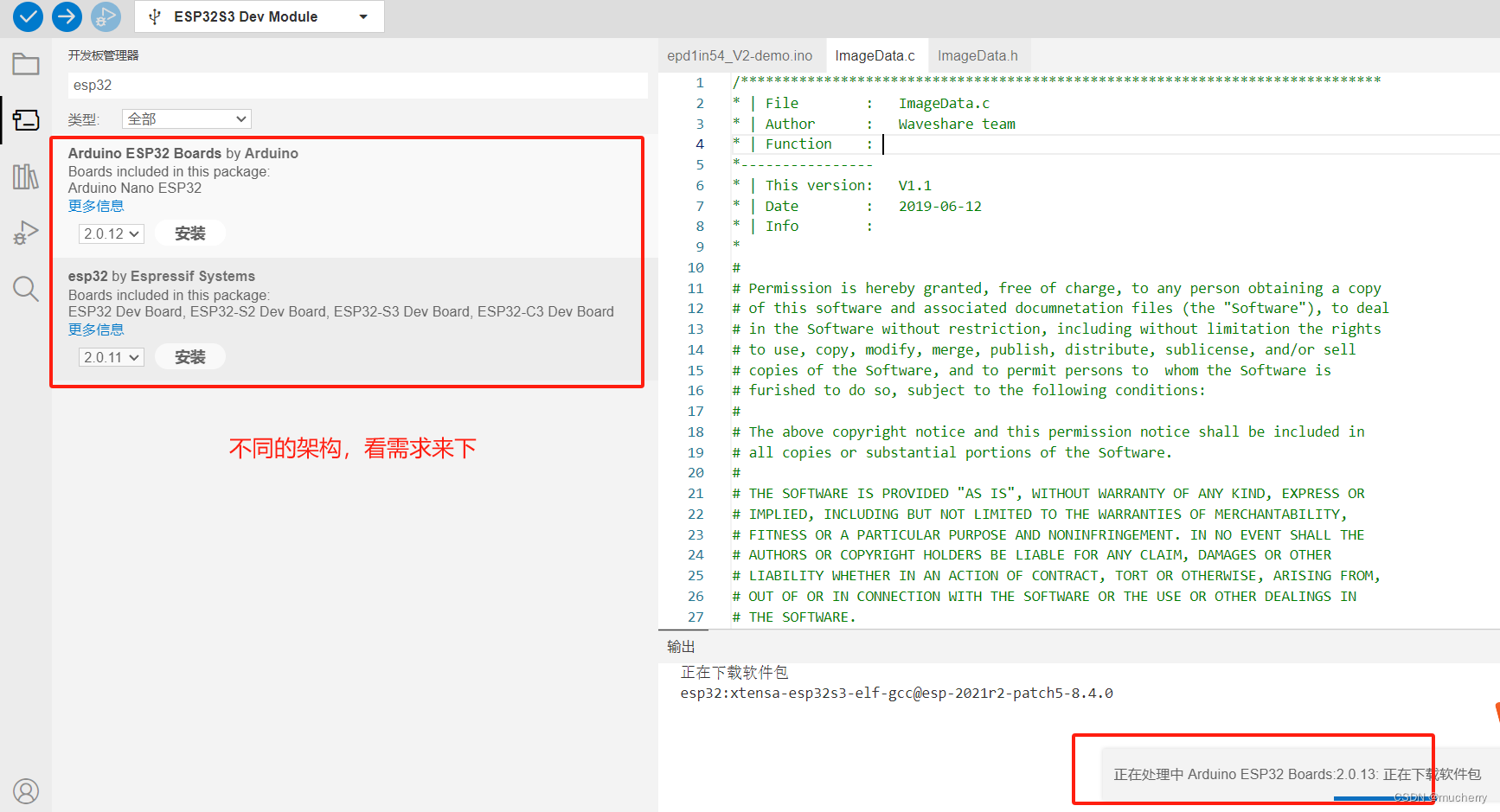Open the Search magnifier sidebar icon
The image size is (1500, 812).
coord(26,289)
